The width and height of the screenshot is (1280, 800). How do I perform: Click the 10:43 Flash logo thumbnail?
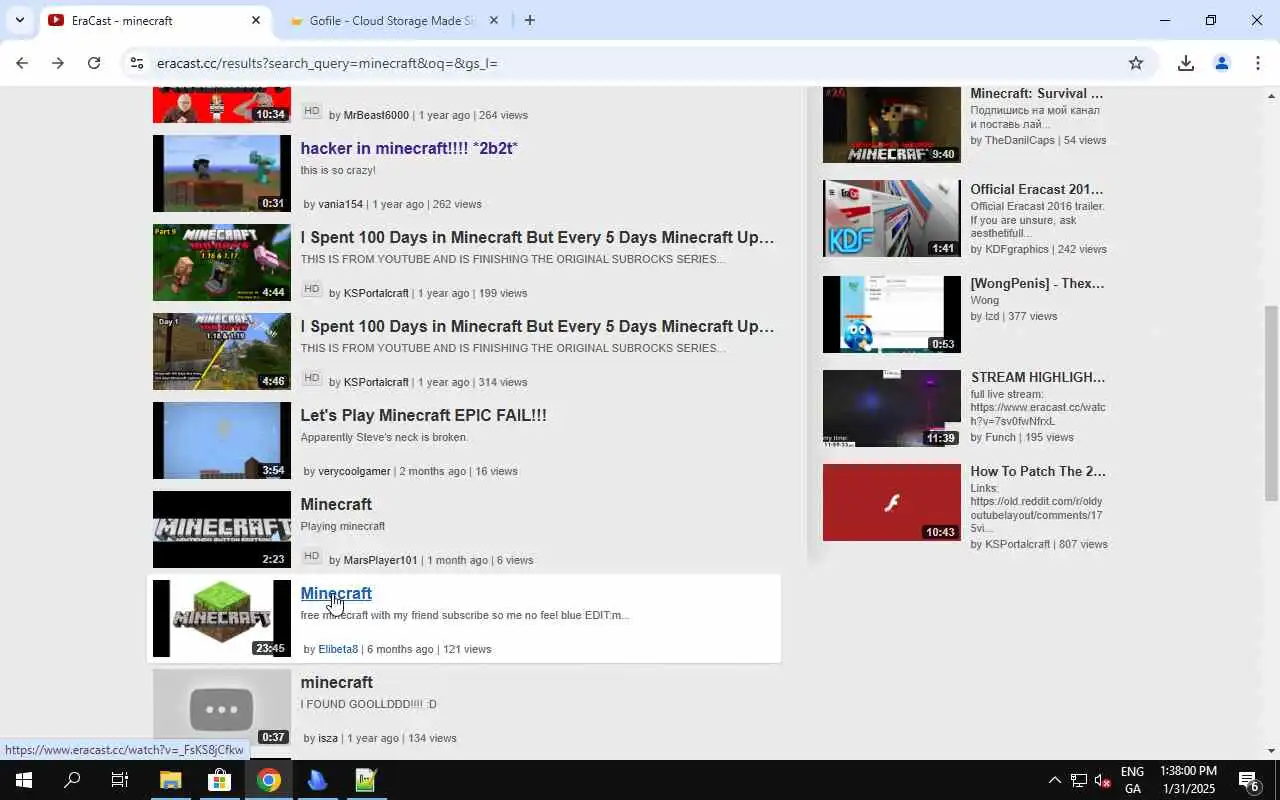(x=892, y=503)
